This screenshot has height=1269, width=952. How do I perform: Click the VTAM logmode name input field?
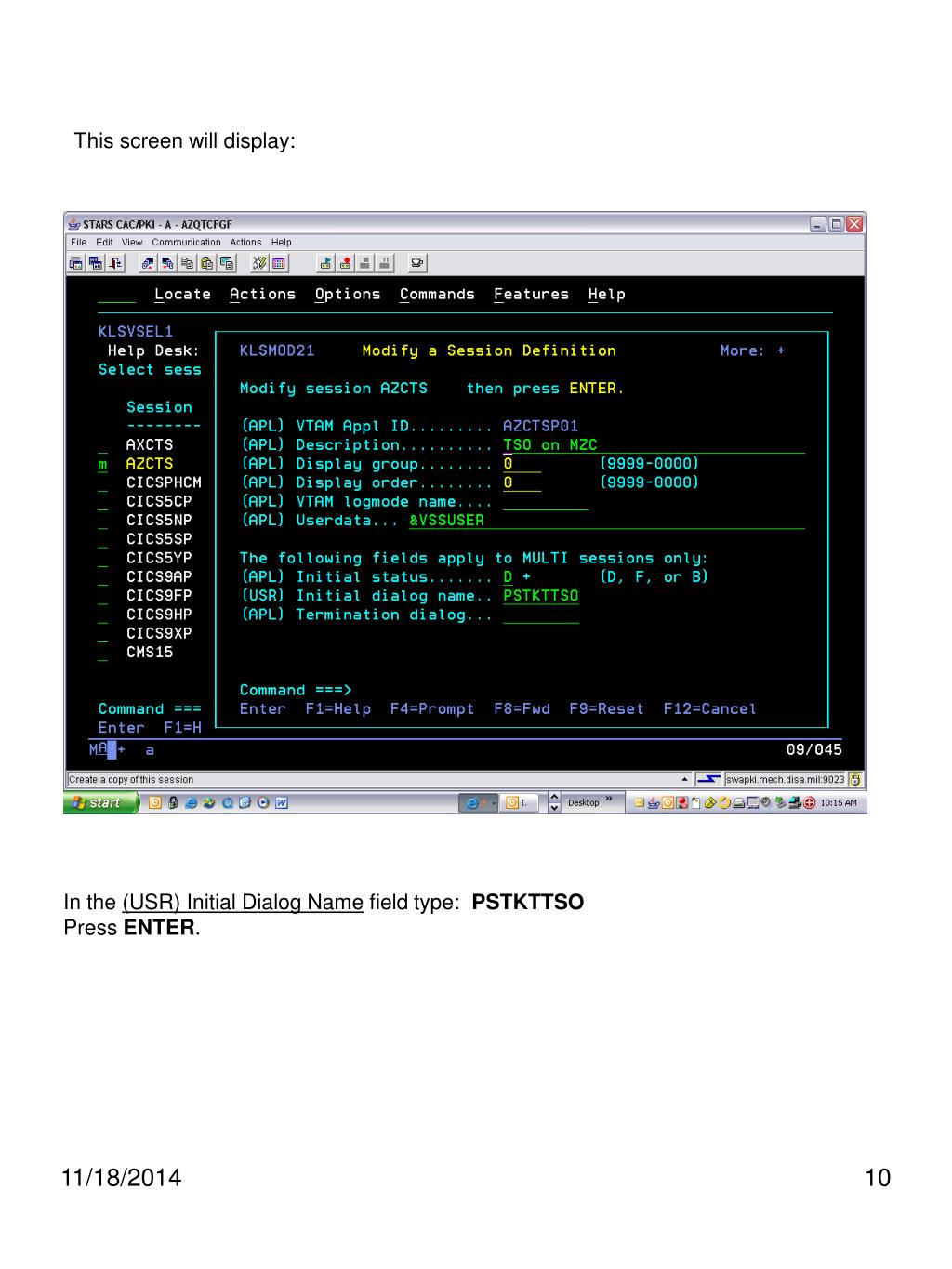click(545, 502)
